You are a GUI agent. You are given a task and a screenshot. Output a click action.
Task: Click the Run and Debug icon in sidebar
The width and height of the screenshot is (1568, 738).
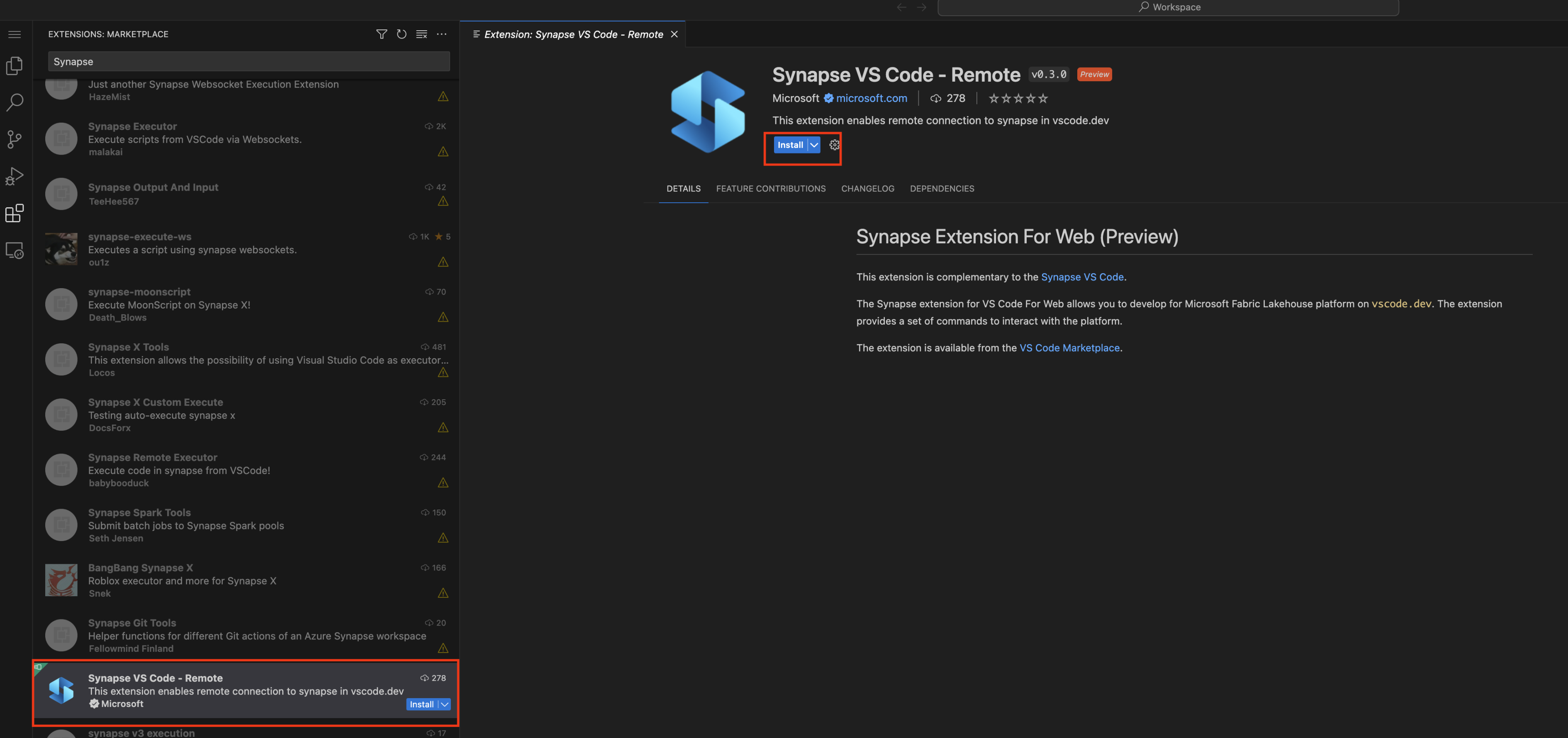(15, 176)
